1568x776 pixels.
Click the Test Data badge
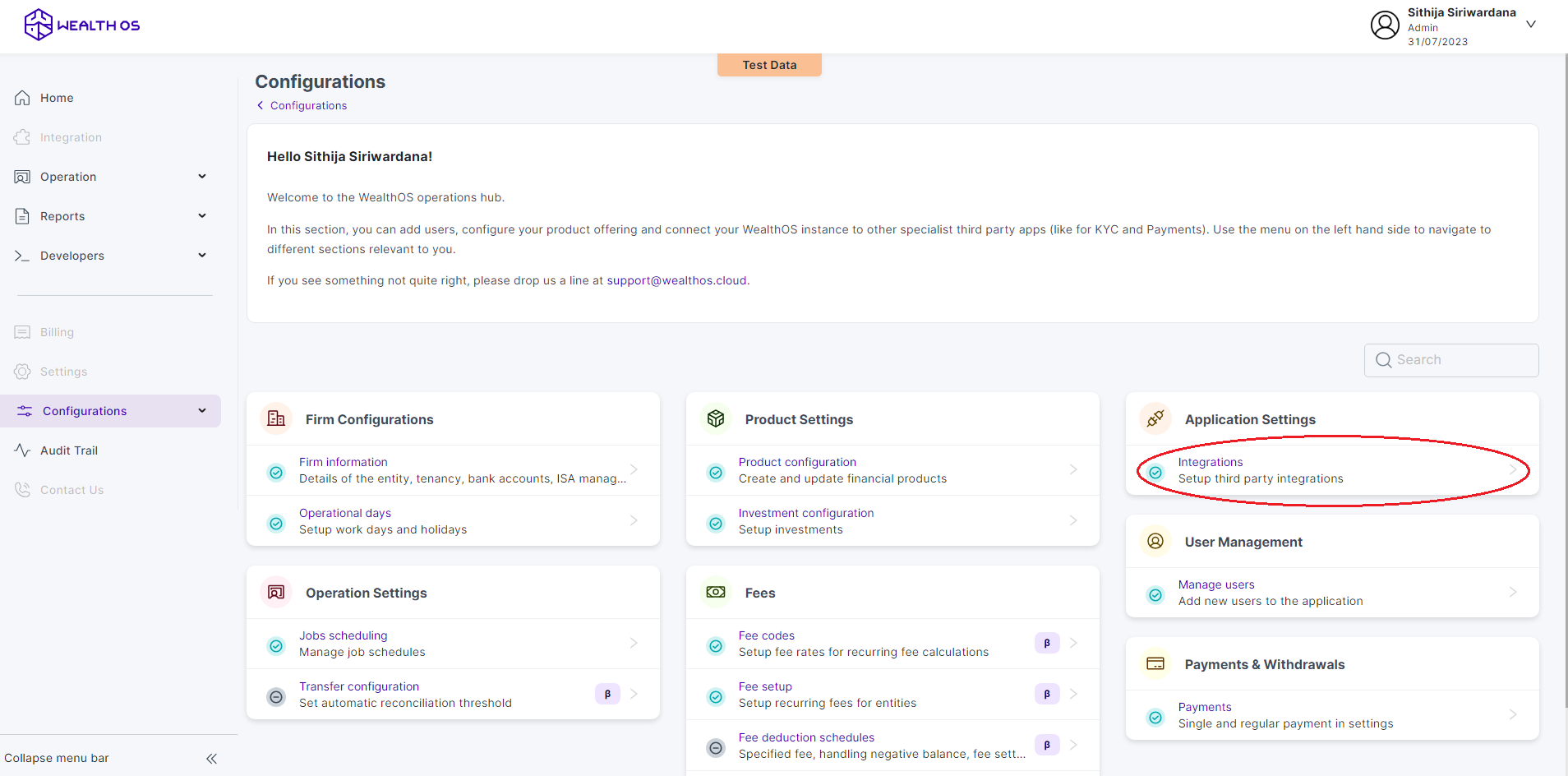click(769, 65)
